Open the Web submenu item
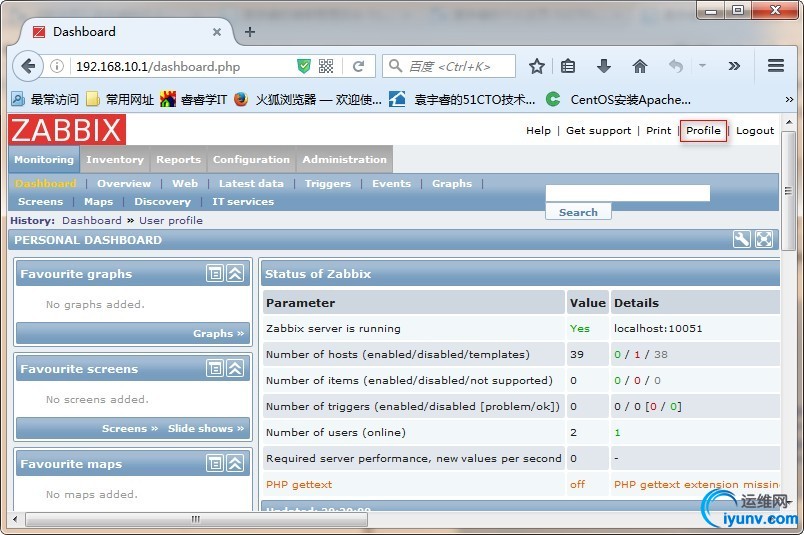The height and width of the screenshot is (535, 804). tap(185, 184)
